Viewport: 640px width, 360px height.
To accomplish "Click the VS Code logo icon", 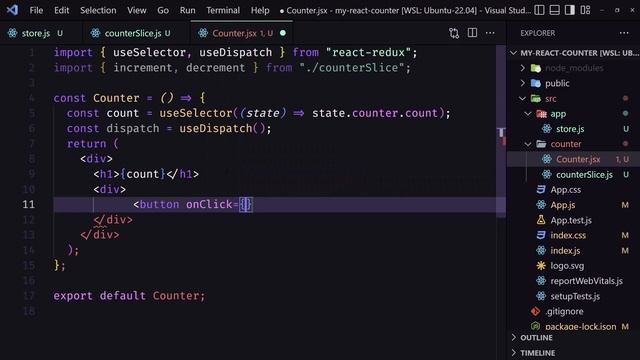I will pyautogui.click(x=12, y=10).
